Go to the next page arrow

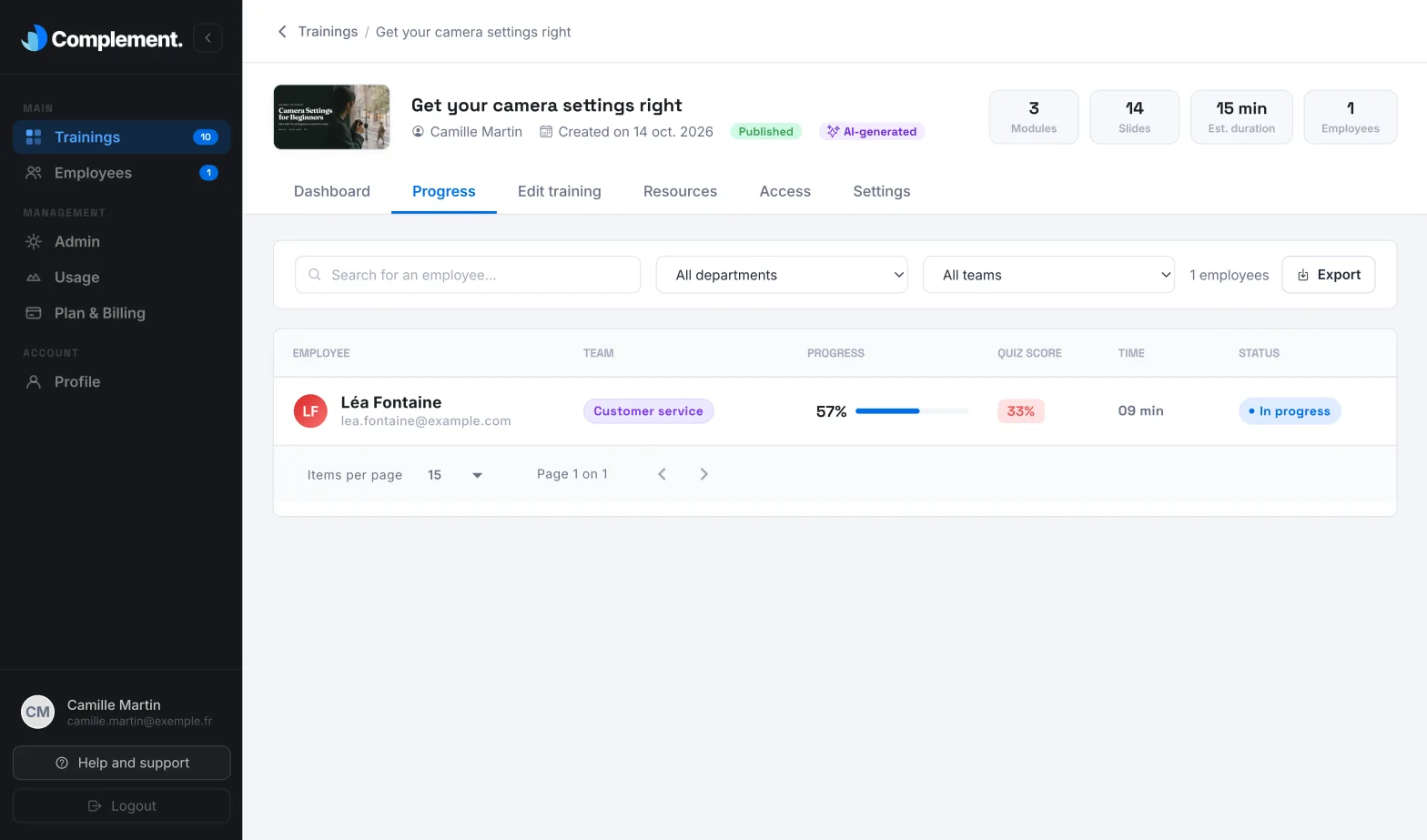click(x=703, y=474)
